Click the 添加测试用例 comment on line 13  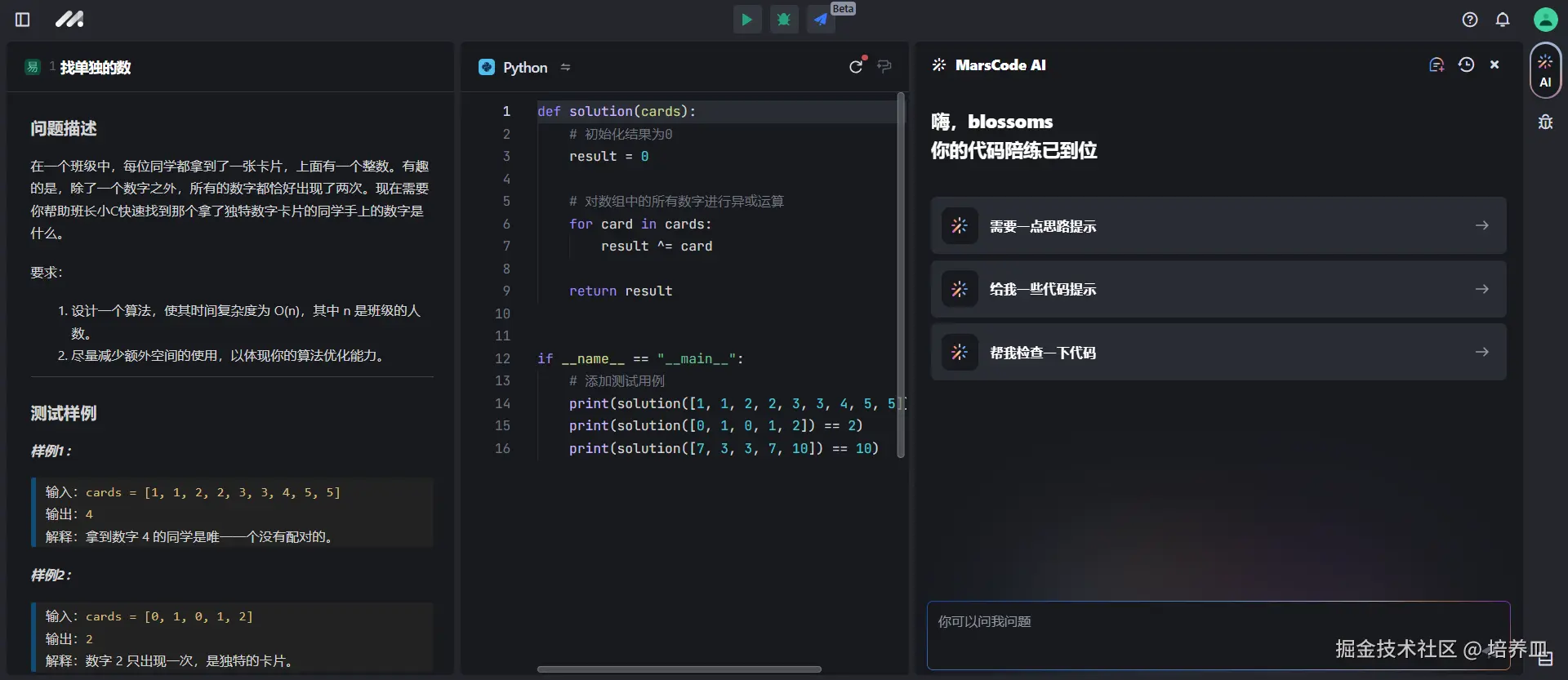tap(617, 380)
